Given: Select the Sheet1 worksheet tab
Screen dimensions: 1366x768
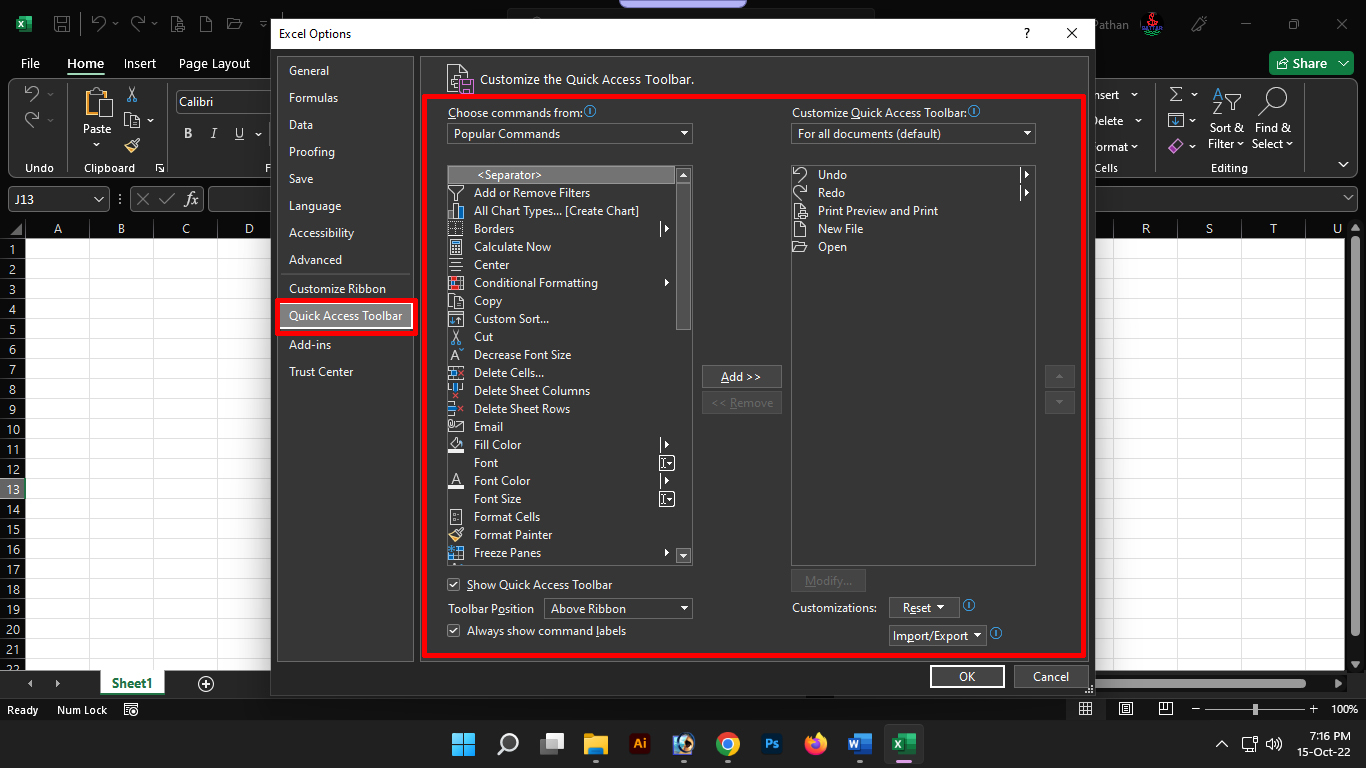Looking at the screenshot, I should tap(132, 683).
